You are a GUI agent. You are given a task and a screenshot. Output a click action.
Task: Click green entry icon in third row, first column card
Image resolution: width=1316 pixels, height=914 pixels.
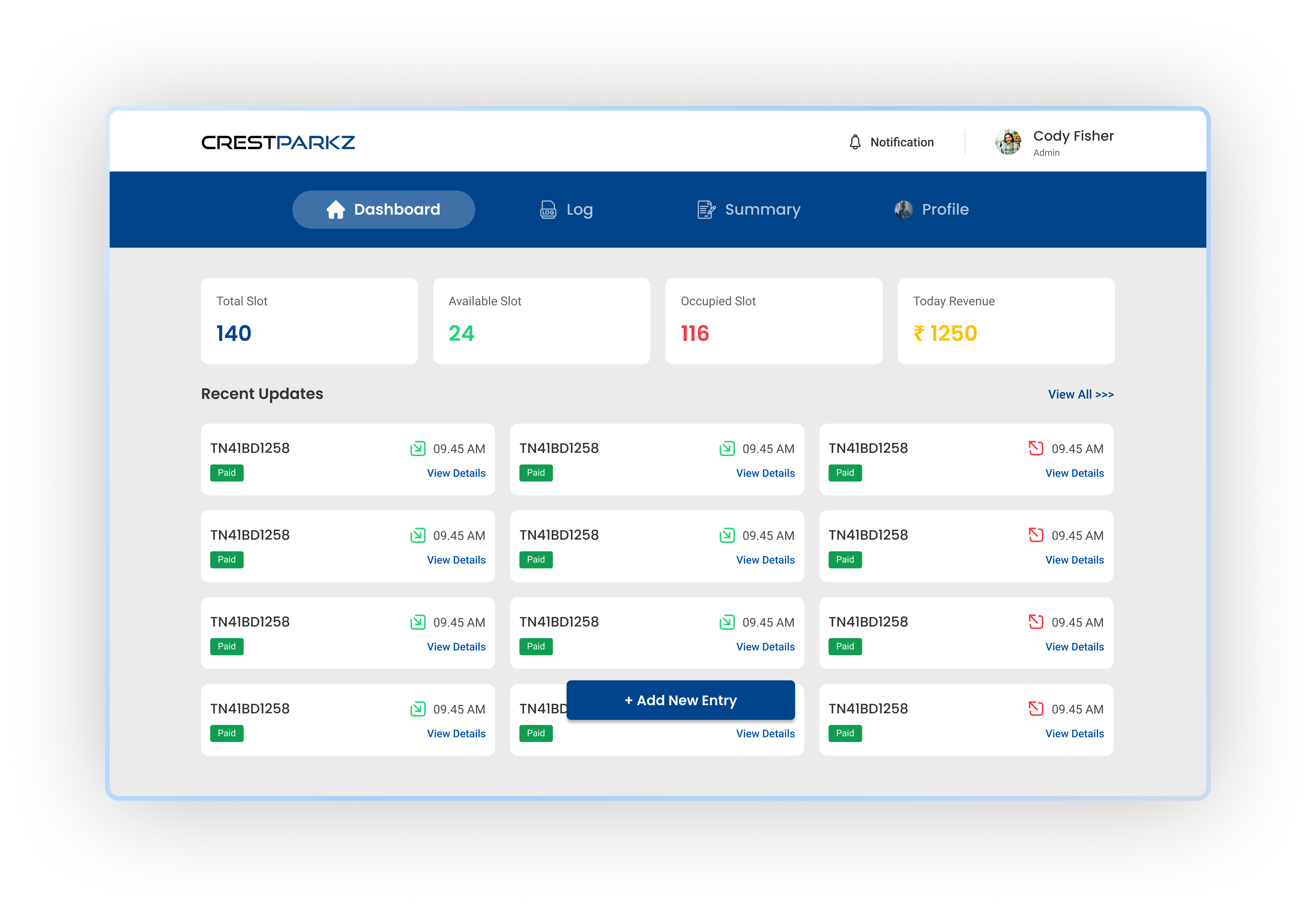(x=418, y=622)
